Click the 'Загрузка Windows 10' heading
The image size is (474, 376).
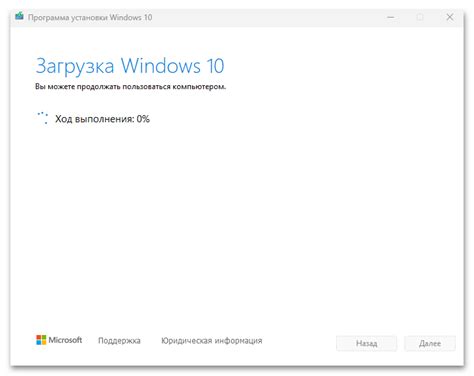pos(130,66)
